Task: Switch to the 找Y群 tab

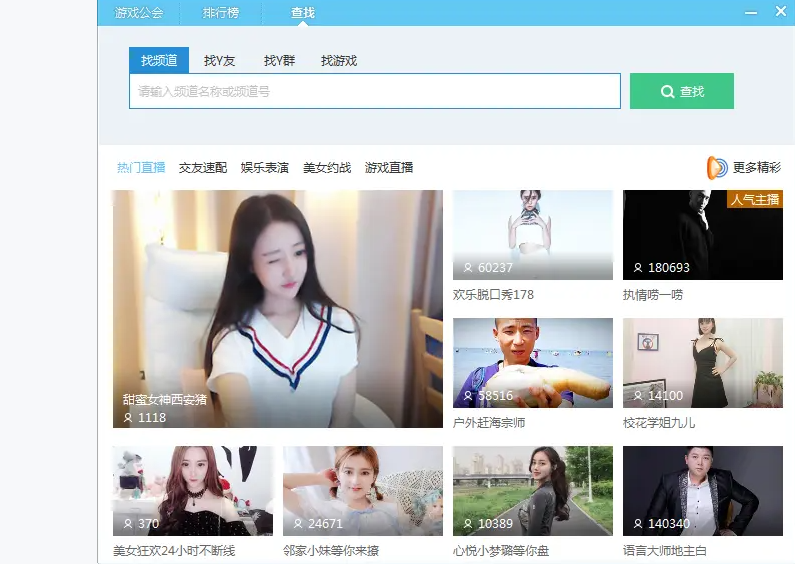Action: pos(279,61)
